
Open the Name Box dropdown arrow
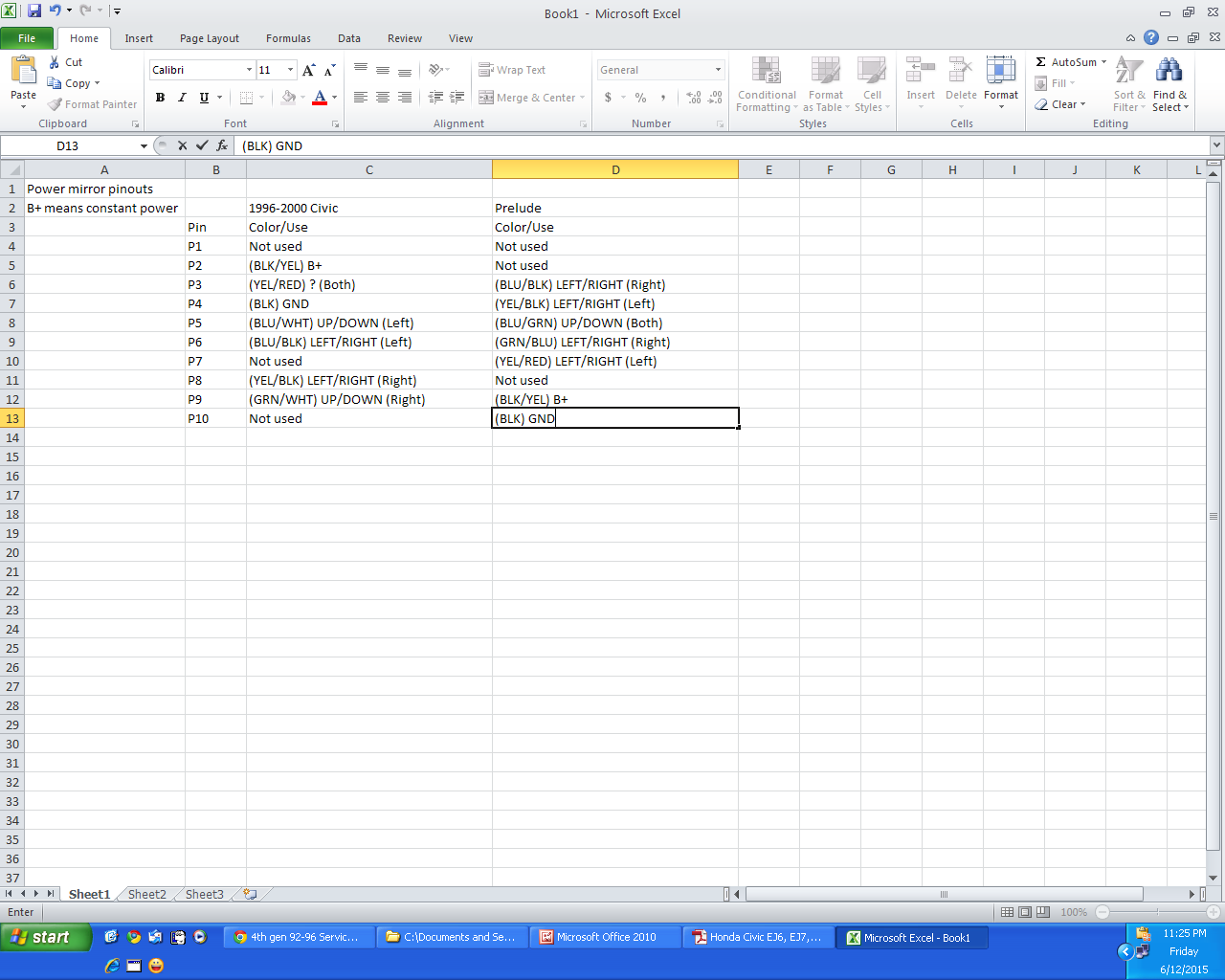144,146
